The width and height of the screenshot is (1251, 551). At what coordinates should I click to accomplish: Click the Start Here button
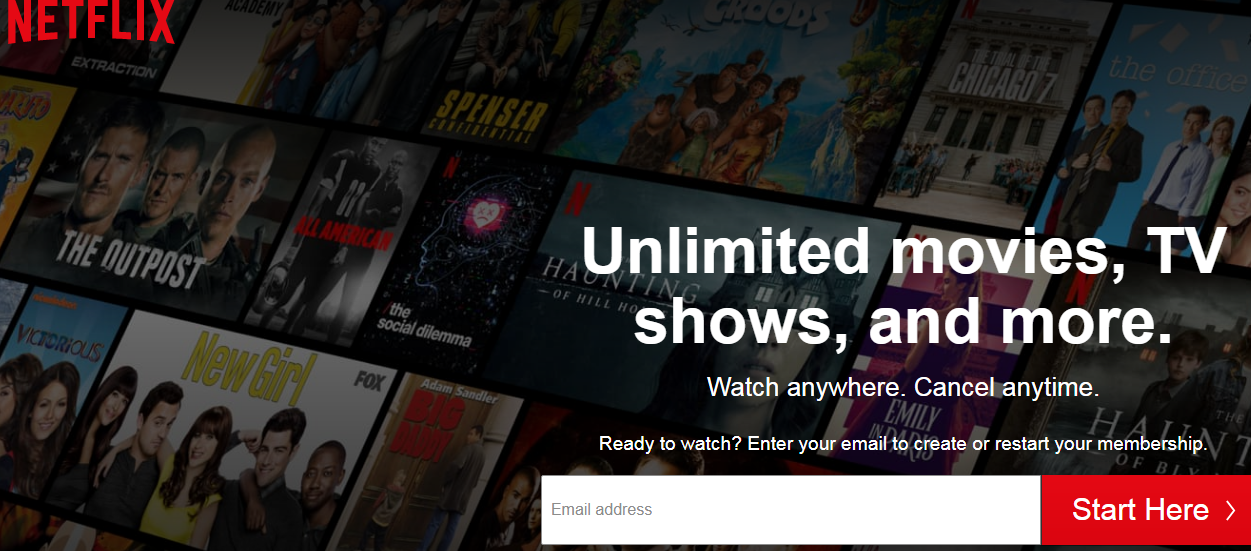coord(1146,510)
